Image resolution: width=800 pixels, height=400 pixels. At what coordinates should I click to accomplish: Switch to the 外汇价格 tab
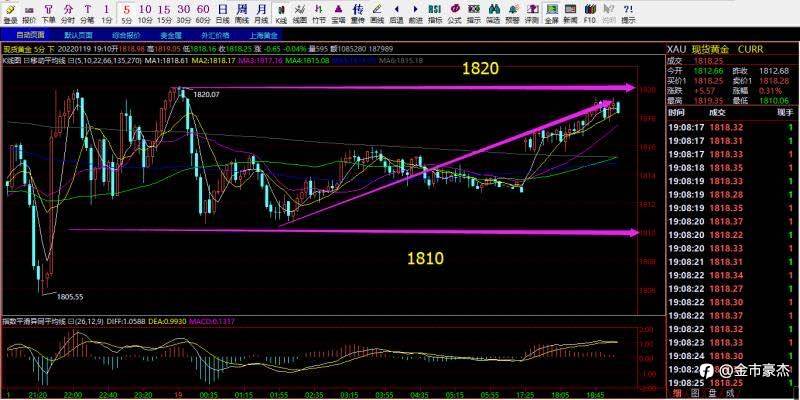click(x=217, y=35)
